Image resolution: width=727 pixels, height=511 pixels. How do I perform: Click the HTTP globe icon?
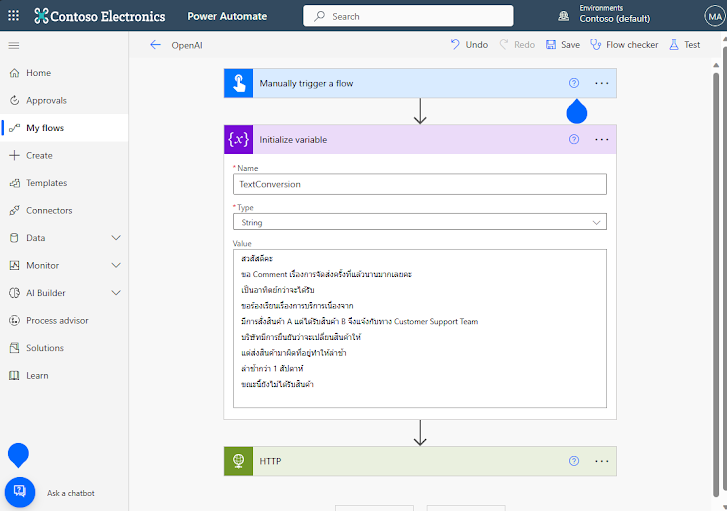238,461
